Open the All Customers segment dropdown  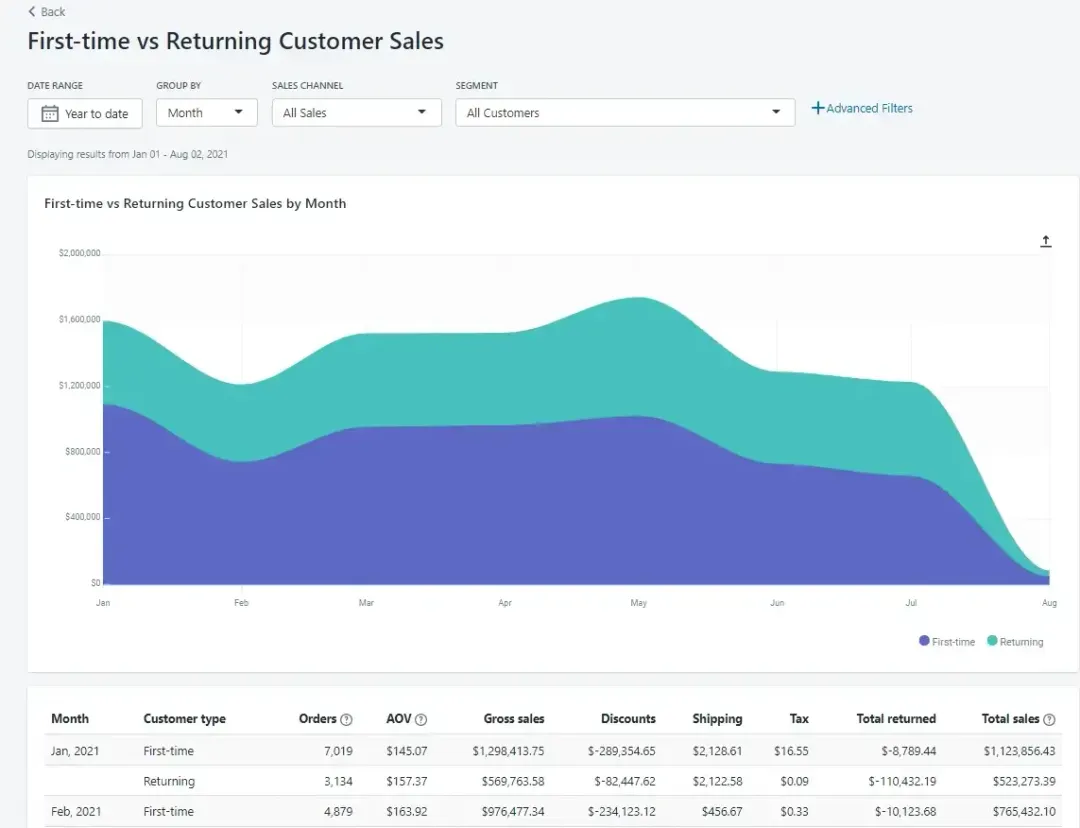tap(625, 112)
